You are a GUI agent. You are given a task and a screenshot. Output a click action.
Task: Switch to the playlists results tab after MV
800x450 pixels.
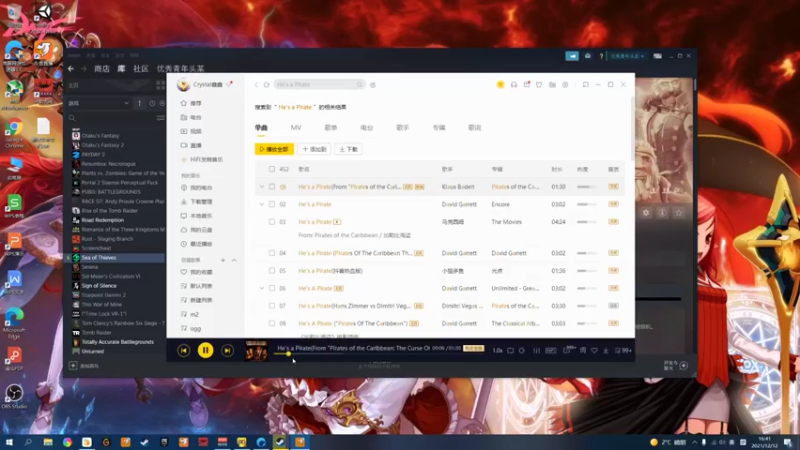tap(331, 128)
